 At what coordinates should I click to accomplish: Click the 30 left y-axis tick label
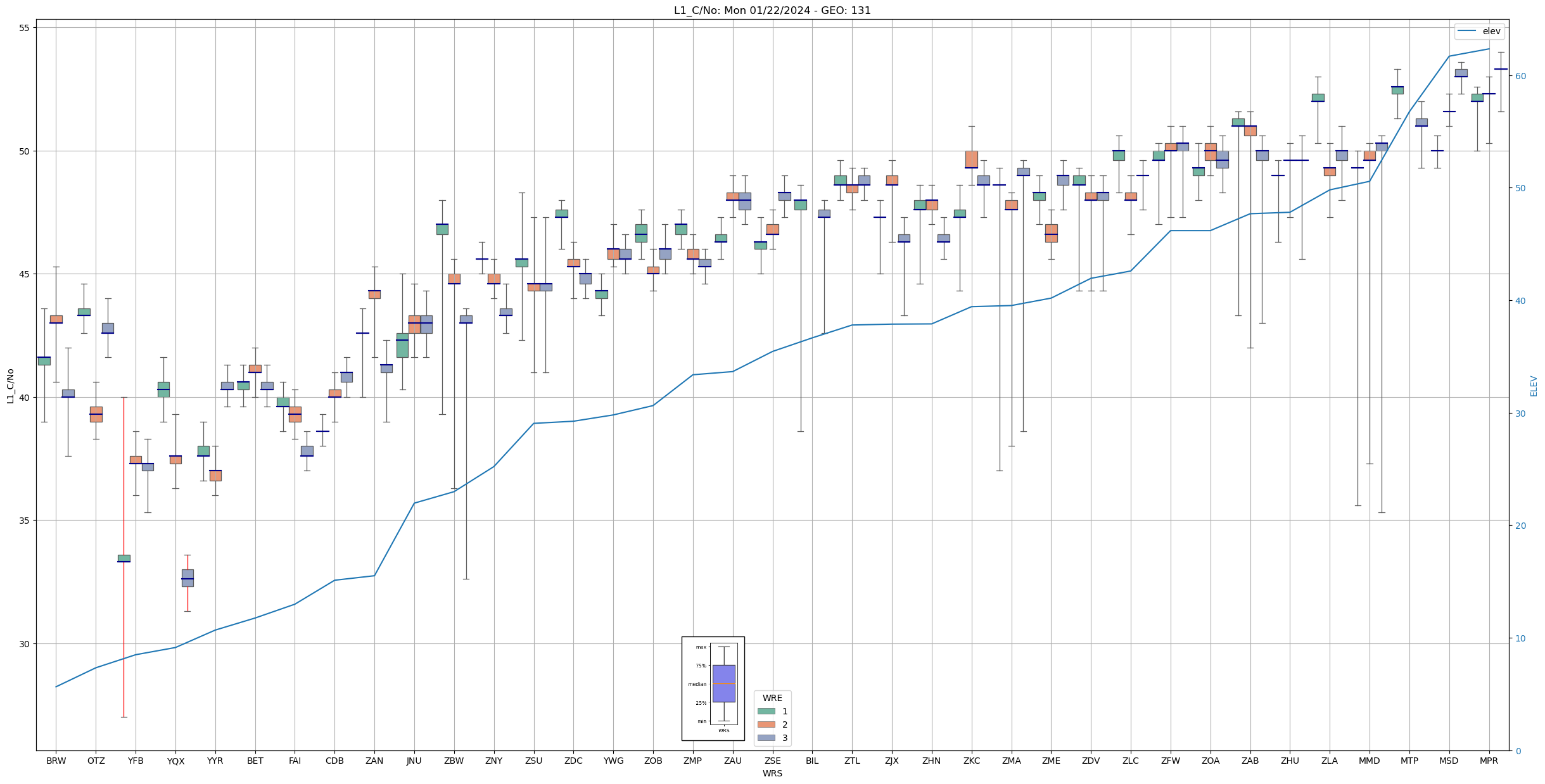click(25, 644)
